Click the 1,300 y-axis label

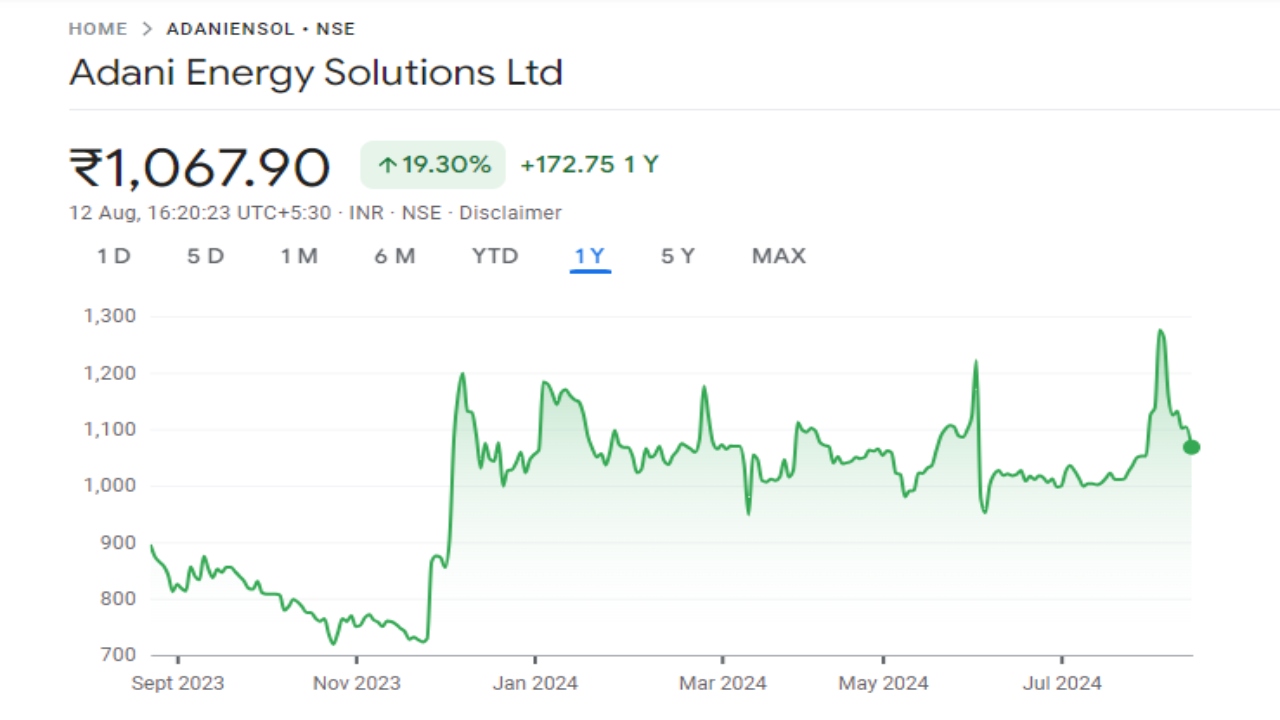[108, 316]
